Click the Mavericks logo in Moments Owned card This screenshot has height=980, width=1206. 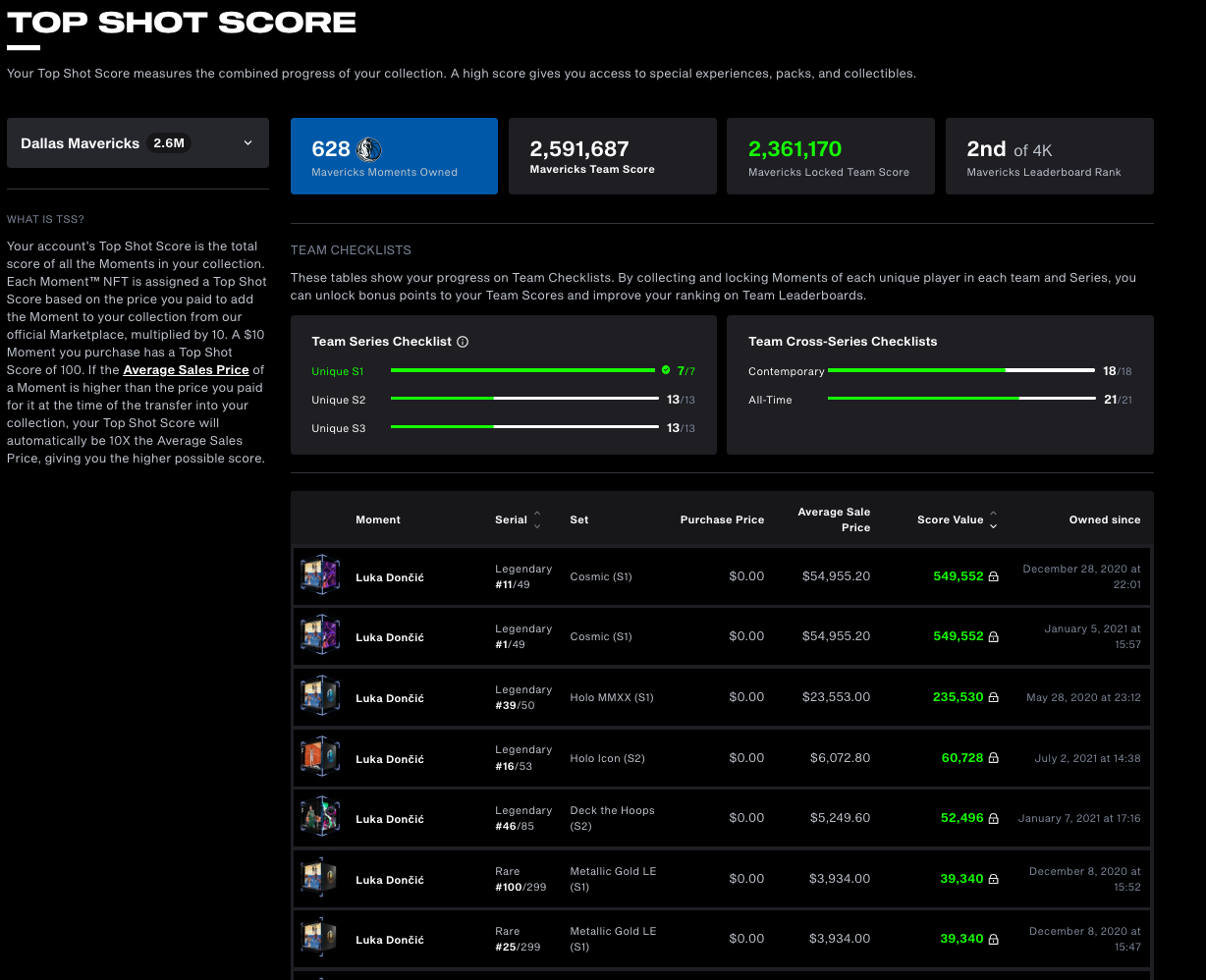tap(369, 149)
